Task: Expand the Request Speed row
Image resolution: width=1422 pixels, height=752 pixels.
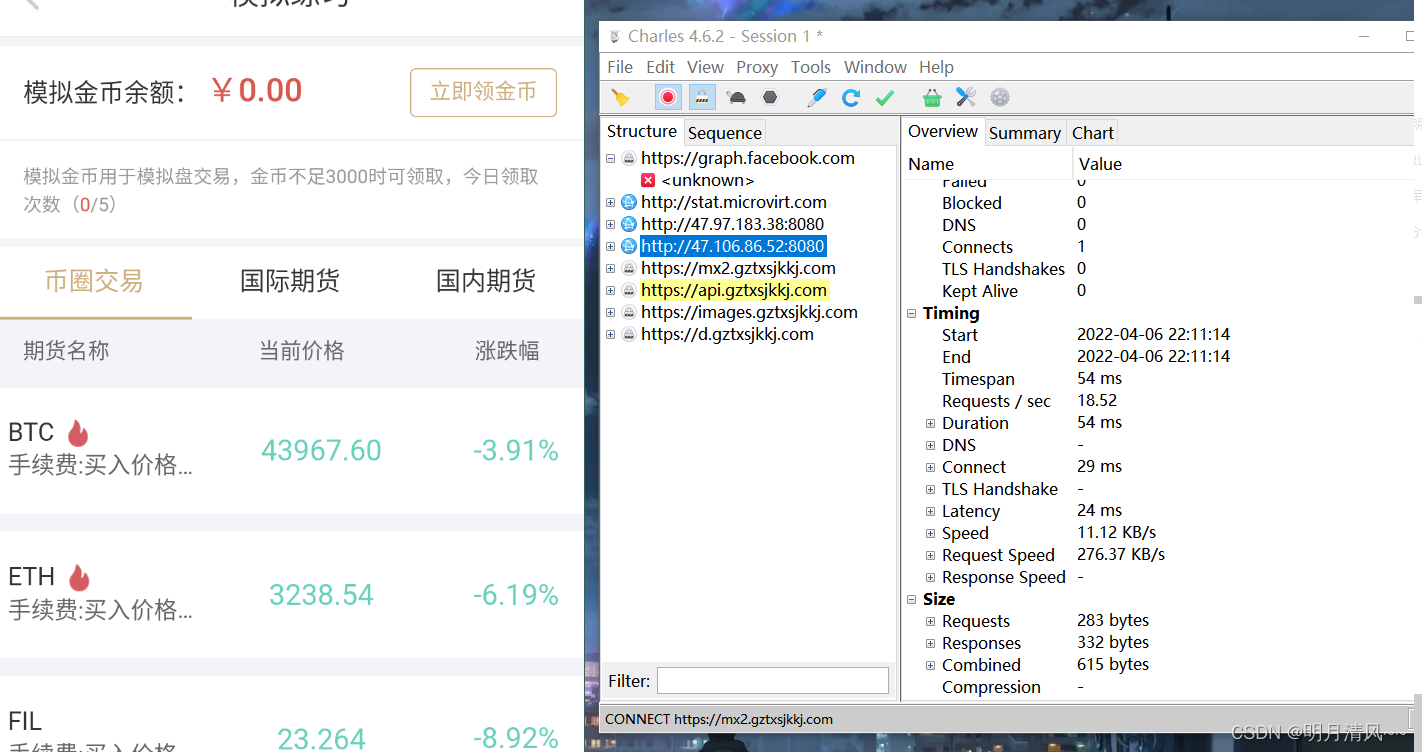Action: pyautogui.click(x=931, y=555)
